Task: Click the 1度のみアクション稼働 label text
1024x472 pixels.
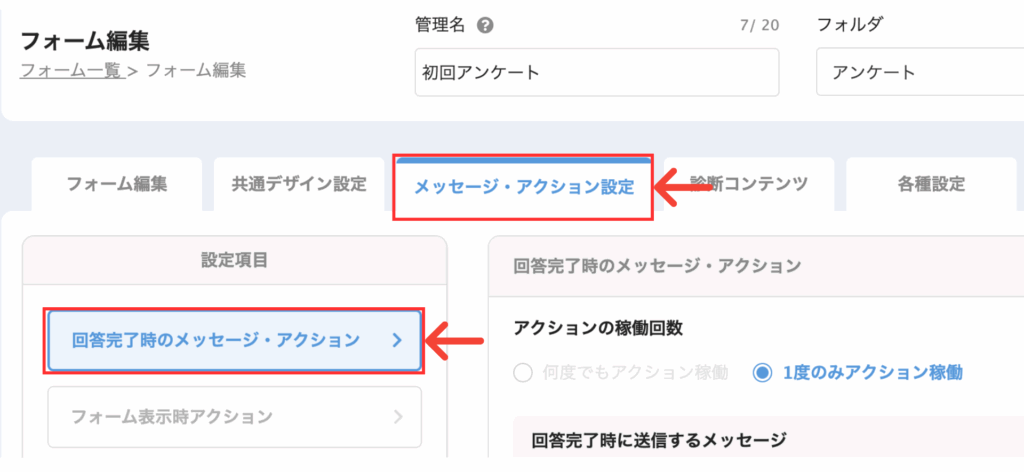Action: coord(872,373)
